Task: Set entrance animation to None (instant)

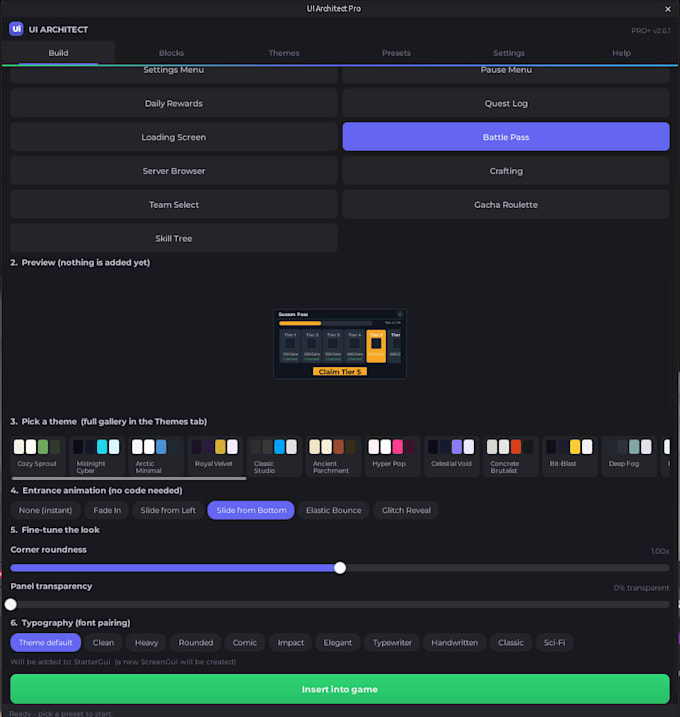Action: pos(45,510)
